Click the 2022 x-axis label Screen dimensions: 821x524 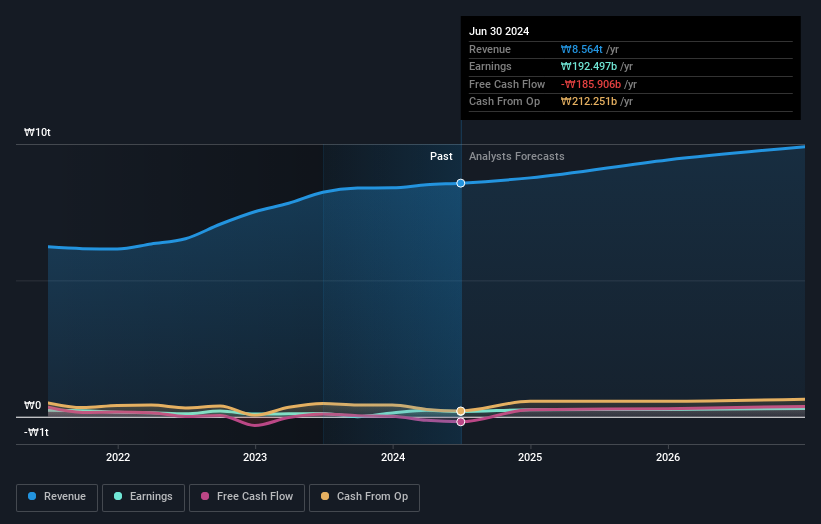pyautogui.click(x=118, y=457)
